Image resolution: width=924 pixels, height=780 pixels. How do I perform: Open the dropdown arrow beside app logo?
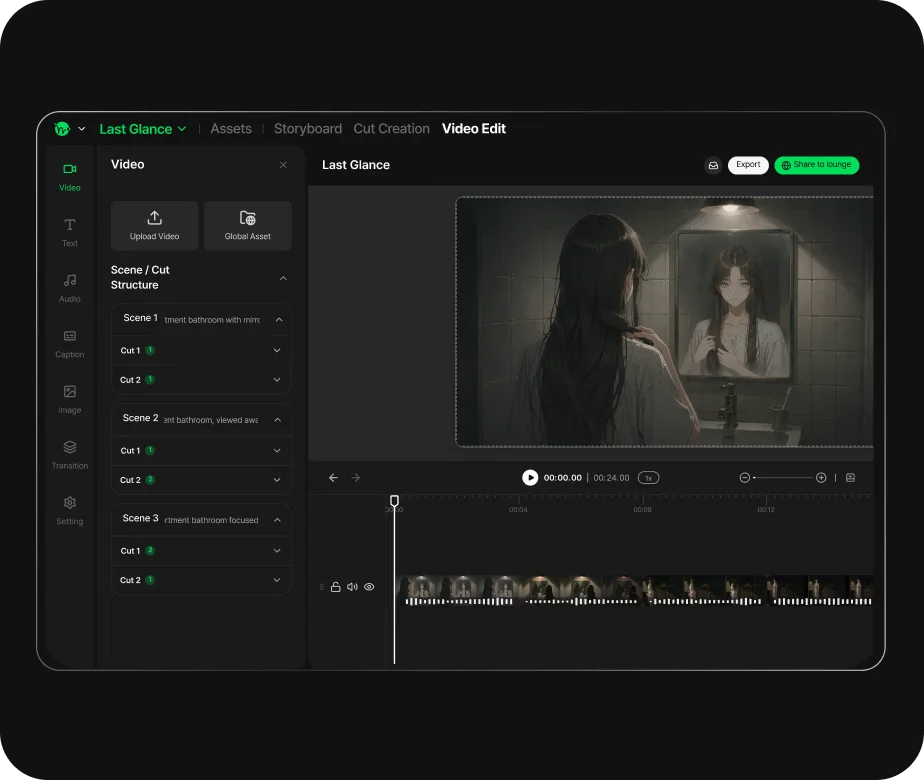(82, 128)
